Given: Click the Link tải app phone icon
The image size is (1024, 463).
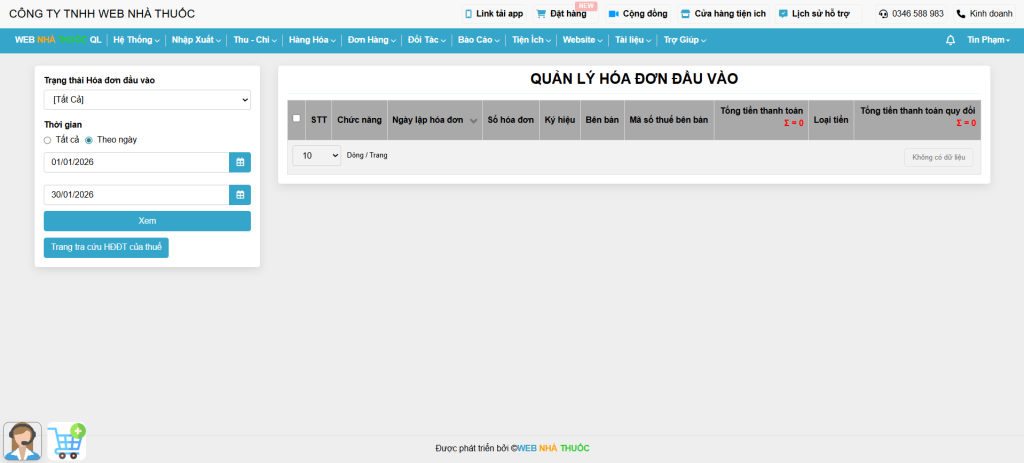Looking at the screenshot, I should pos(468,14).
